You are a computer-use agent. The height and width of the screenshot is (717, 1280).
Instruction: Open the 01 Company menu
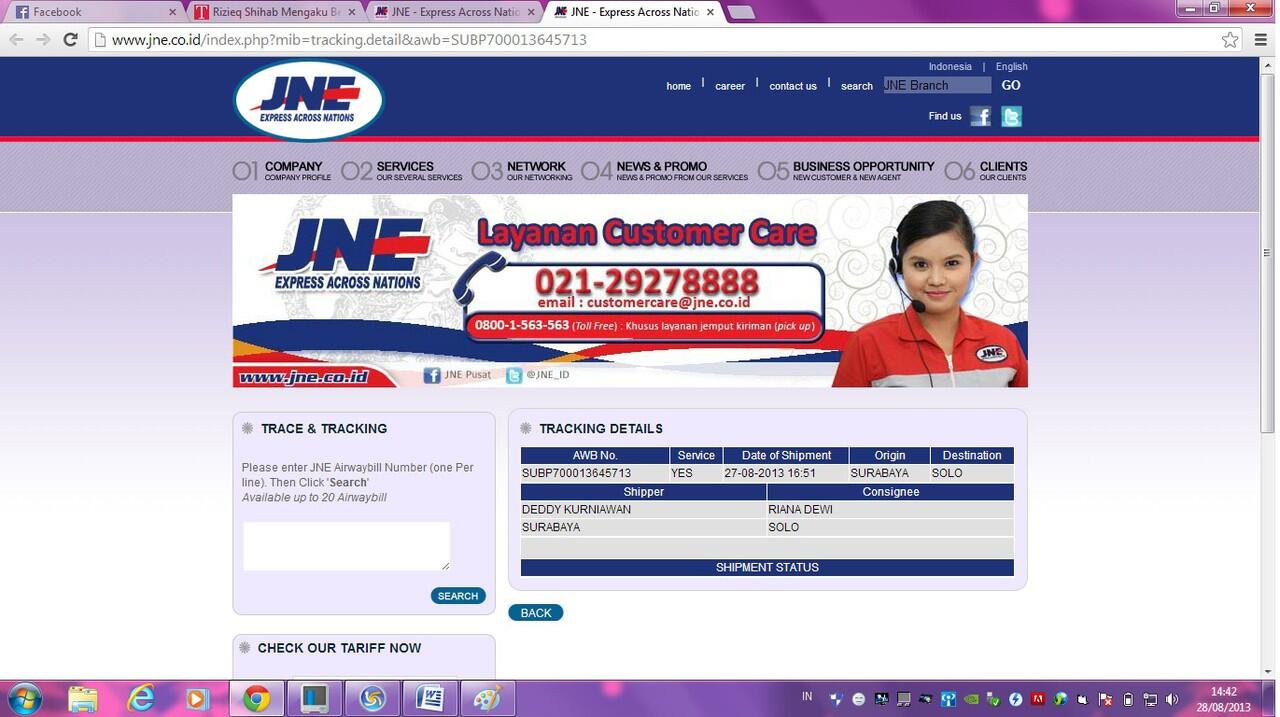coord(282,171)
